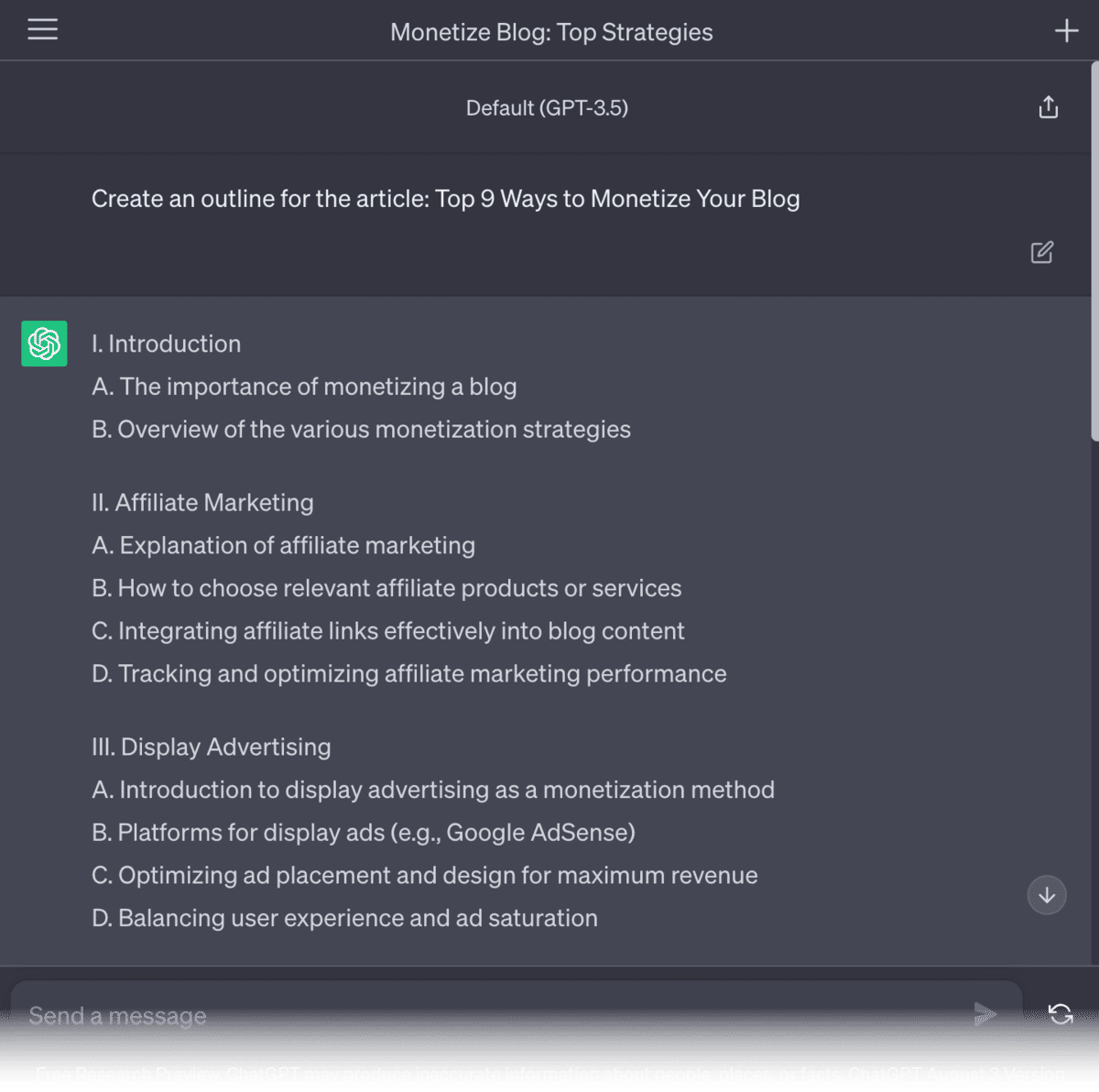Select the Monetize Blog: Top Strategies title
1099x1092 pixels.
[551, 32]
